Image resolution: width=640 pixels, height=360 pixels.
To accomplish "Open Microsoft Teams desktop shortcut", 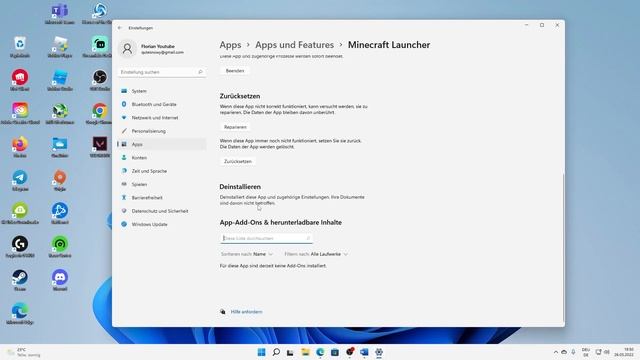I will coord(60,14).
